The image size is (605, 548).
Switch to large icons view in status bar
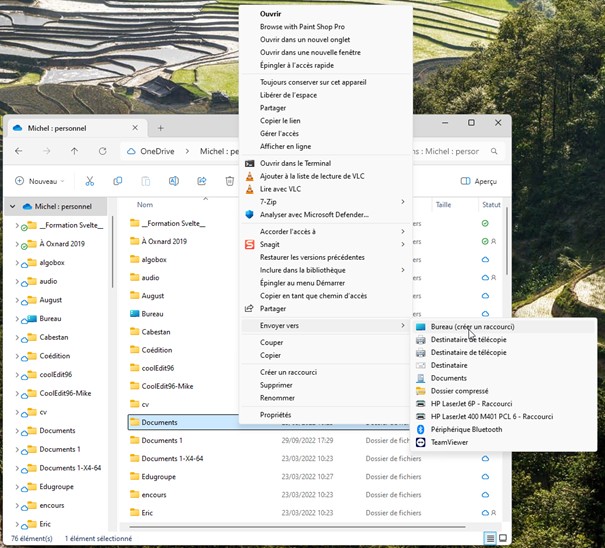[503, 538]
